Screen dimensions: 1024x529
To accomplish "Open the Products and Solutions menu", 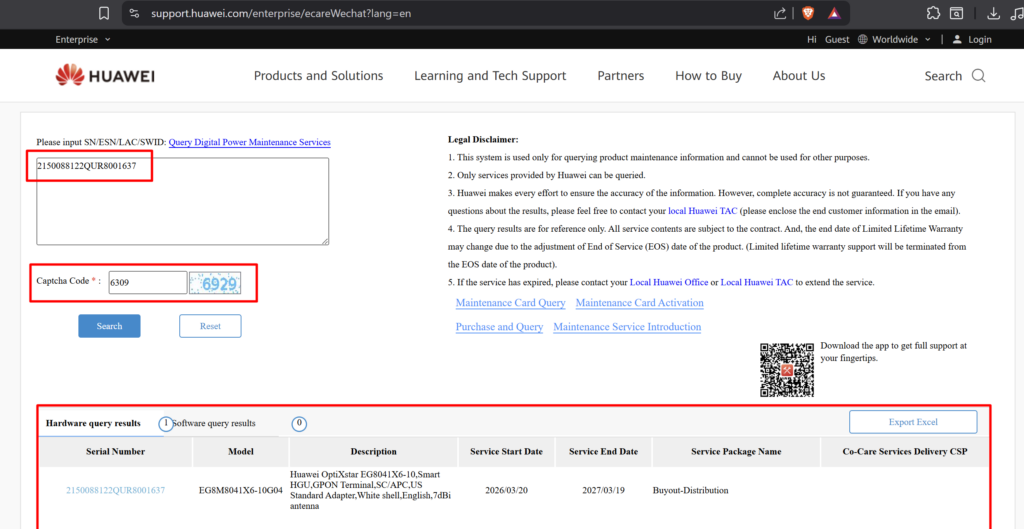I will [x=318, y=76].
